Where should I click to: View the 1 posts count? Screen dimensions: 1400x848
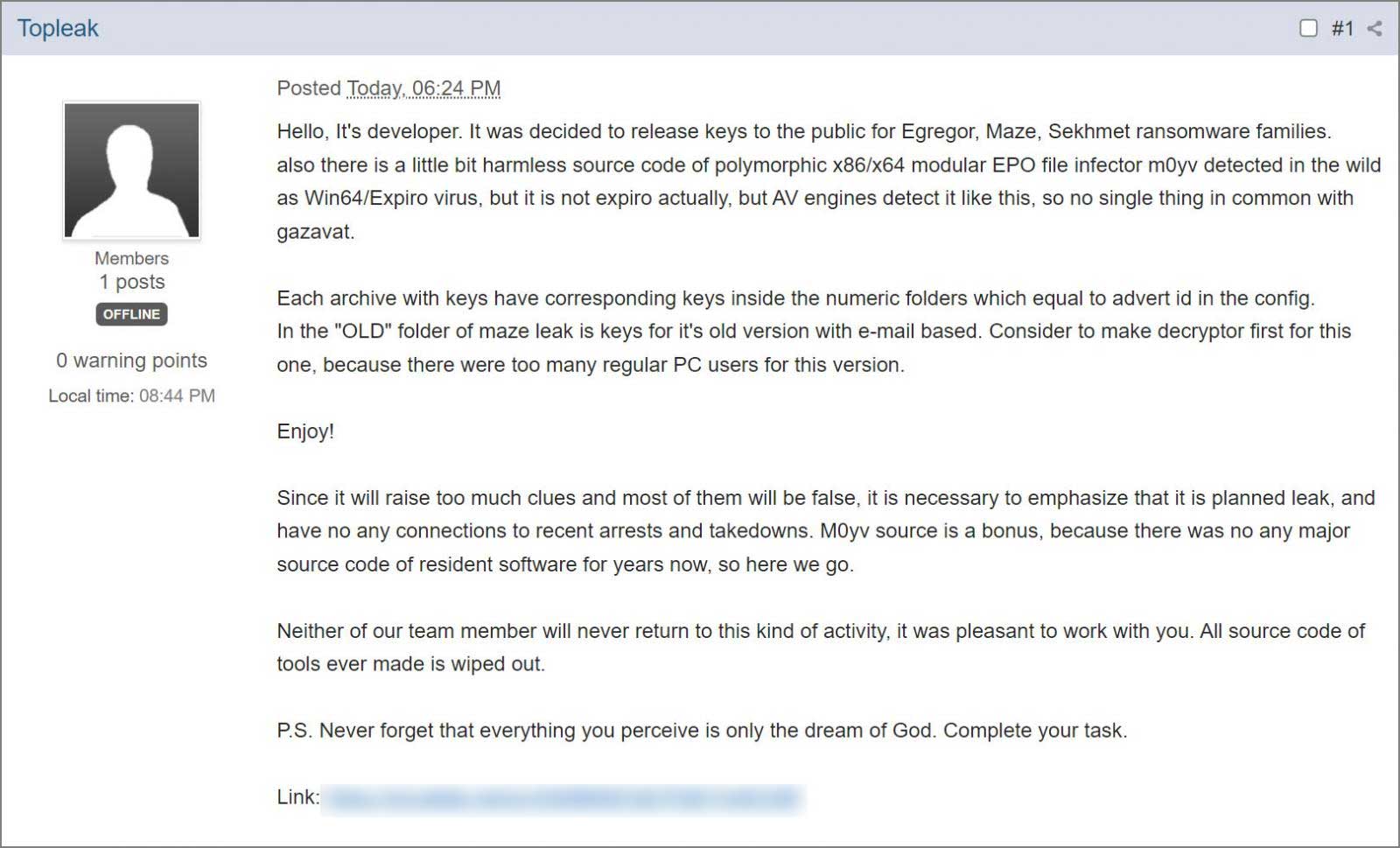pyautogui.click(x=131, y=282)
